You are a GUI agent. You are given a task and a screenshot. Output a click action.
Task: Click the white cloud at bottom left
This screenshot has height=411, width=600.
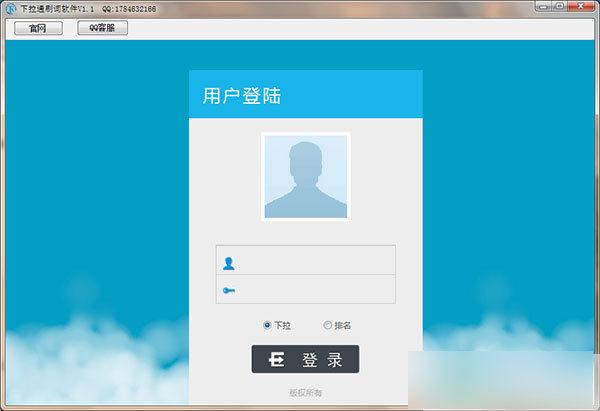click(x=80, y=370)
